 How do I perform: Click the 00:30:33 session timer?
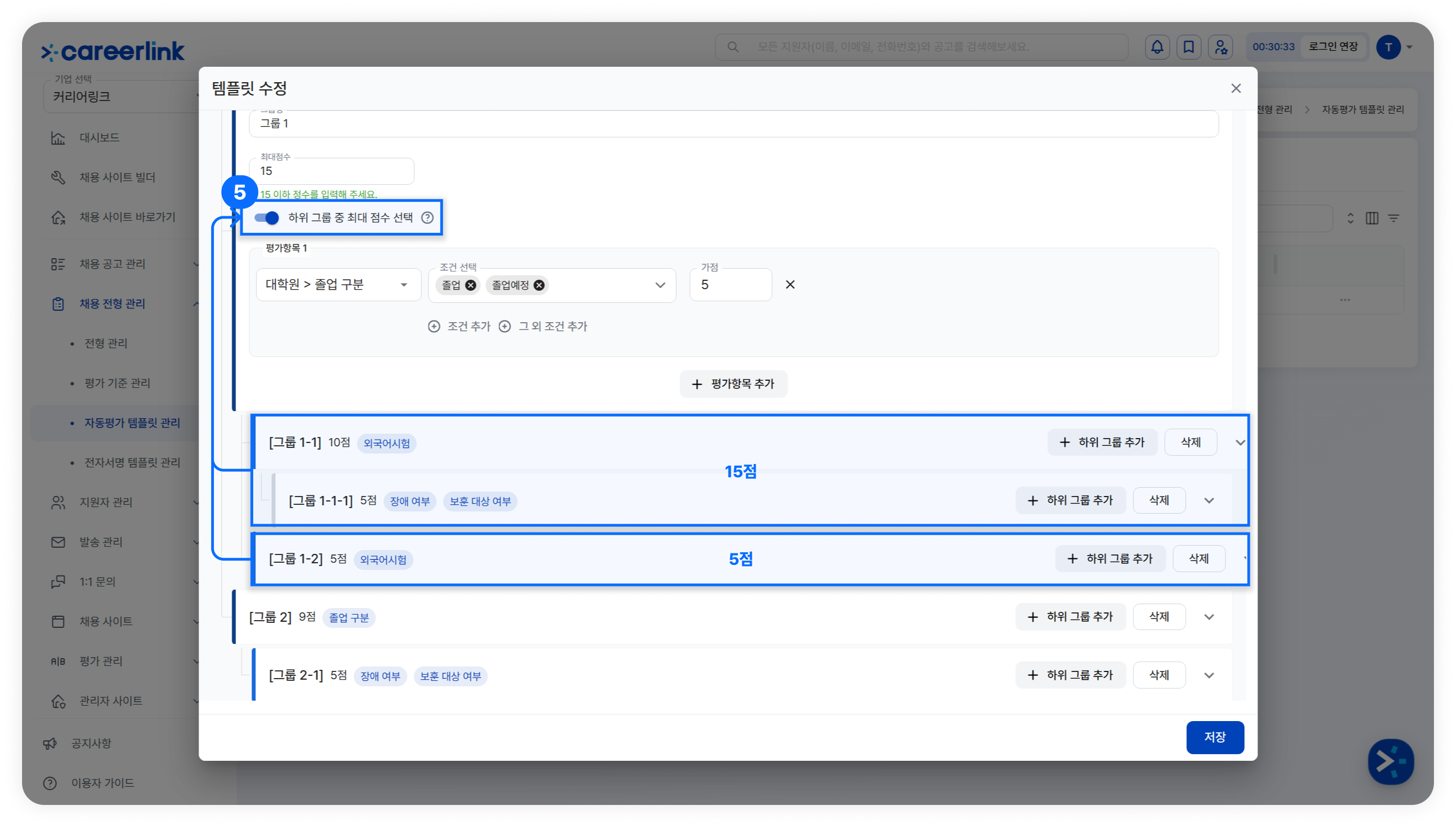point(1273,47)
